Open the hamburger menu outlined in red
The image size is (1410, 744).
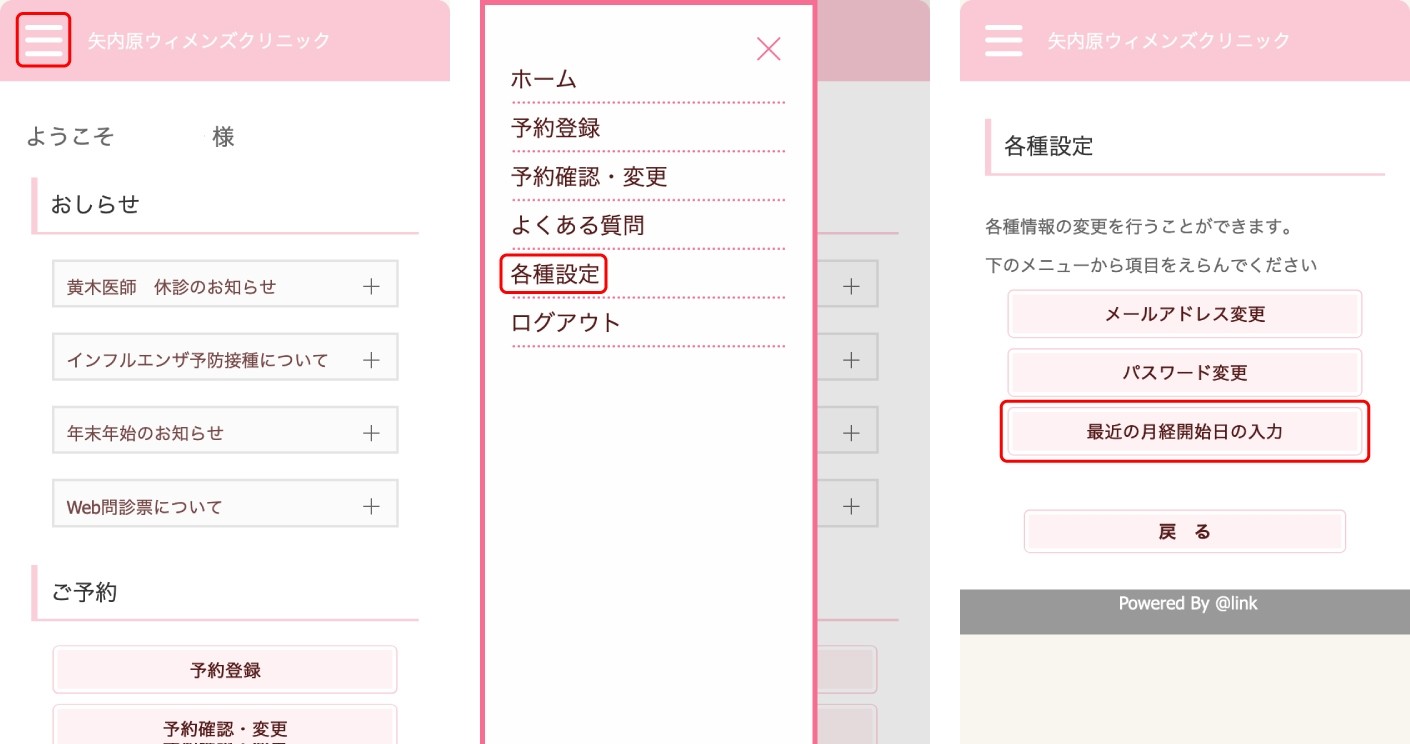click(x=43, y=40)
